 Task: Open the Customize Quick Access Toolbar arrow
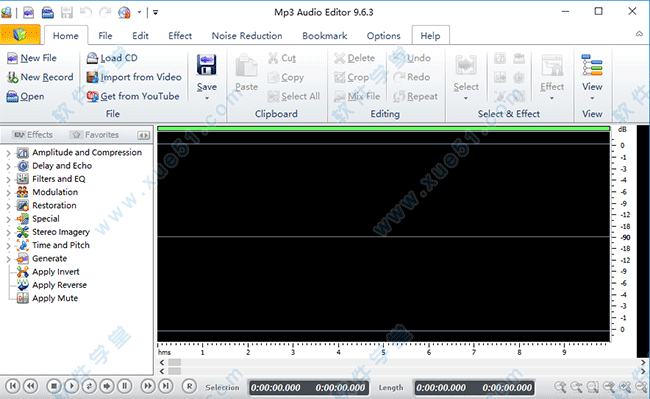155,12
